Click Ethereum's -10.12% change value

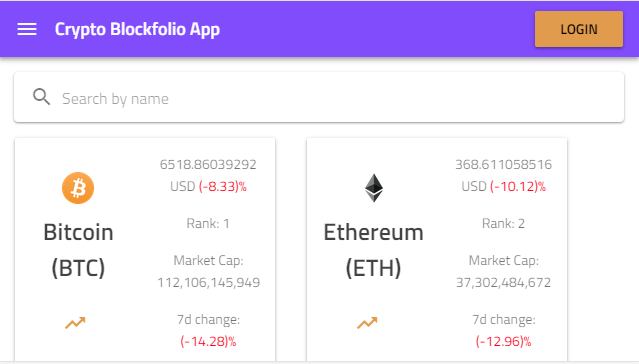click(x=518, y=186)
